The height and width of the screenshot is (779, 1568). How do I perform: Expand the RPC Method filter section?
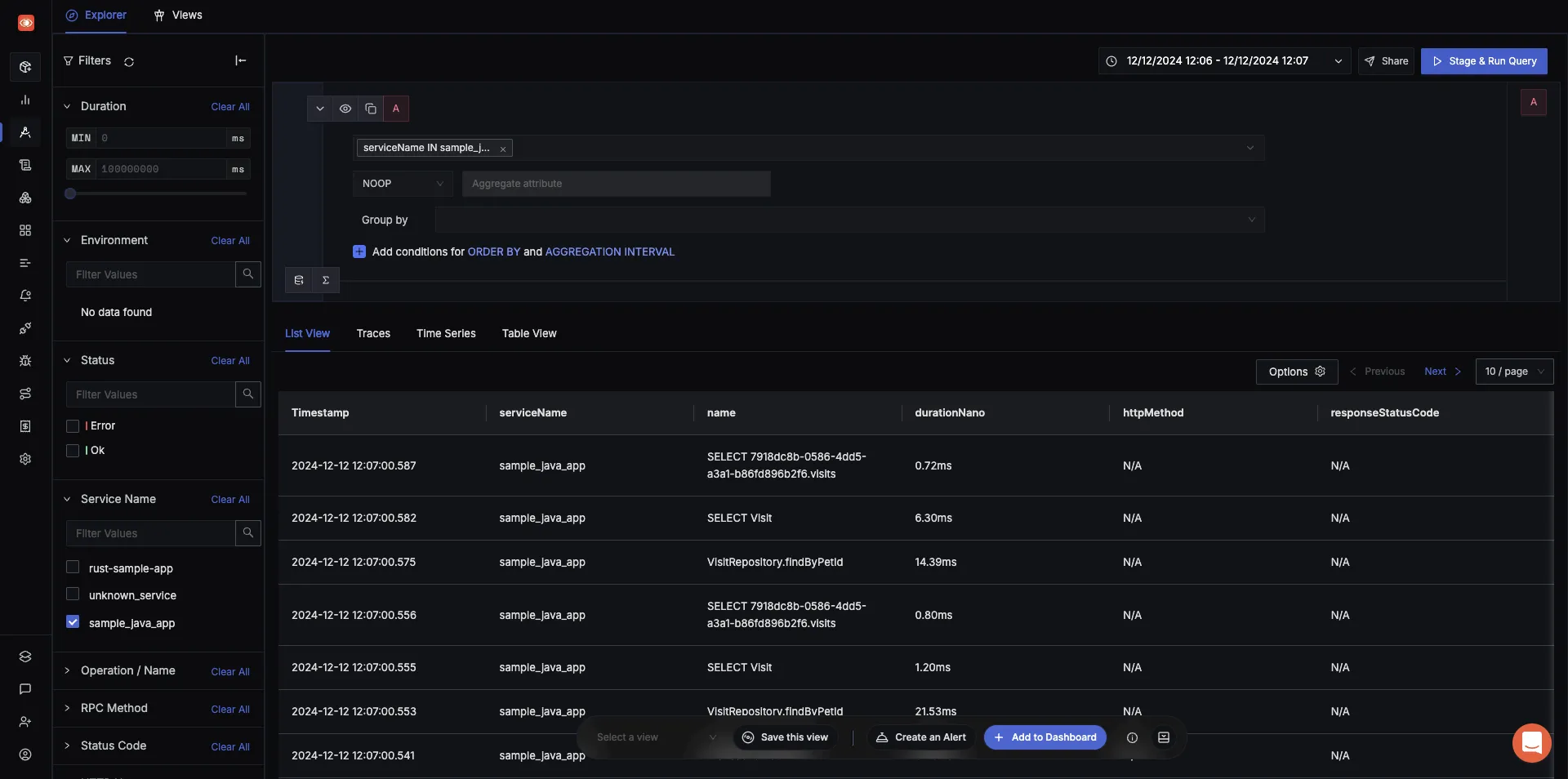[x=67, y=708]
